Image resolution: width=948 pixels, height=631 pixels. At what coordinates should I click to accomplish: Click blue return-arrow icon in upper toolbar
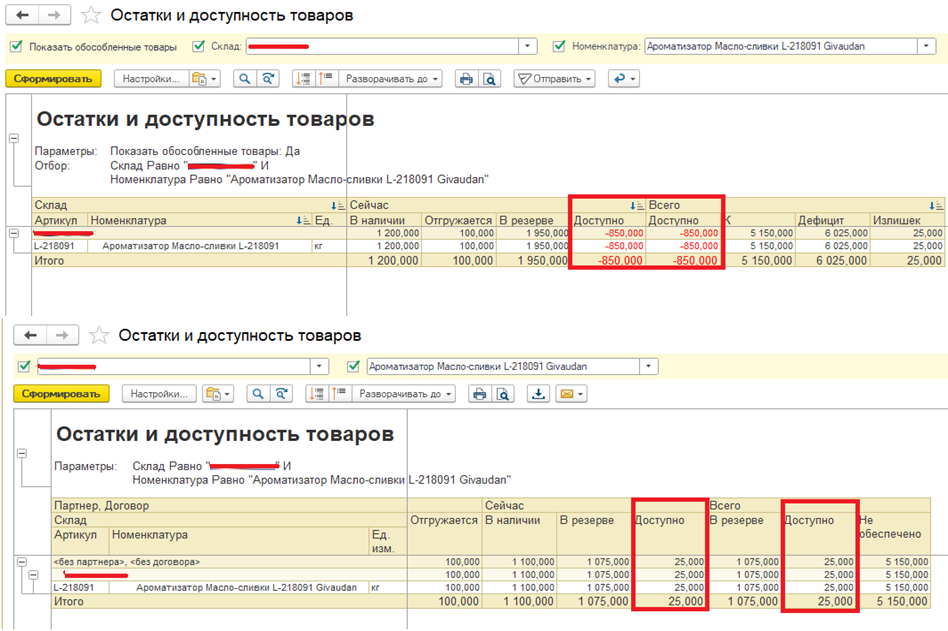tap(623, 79)
